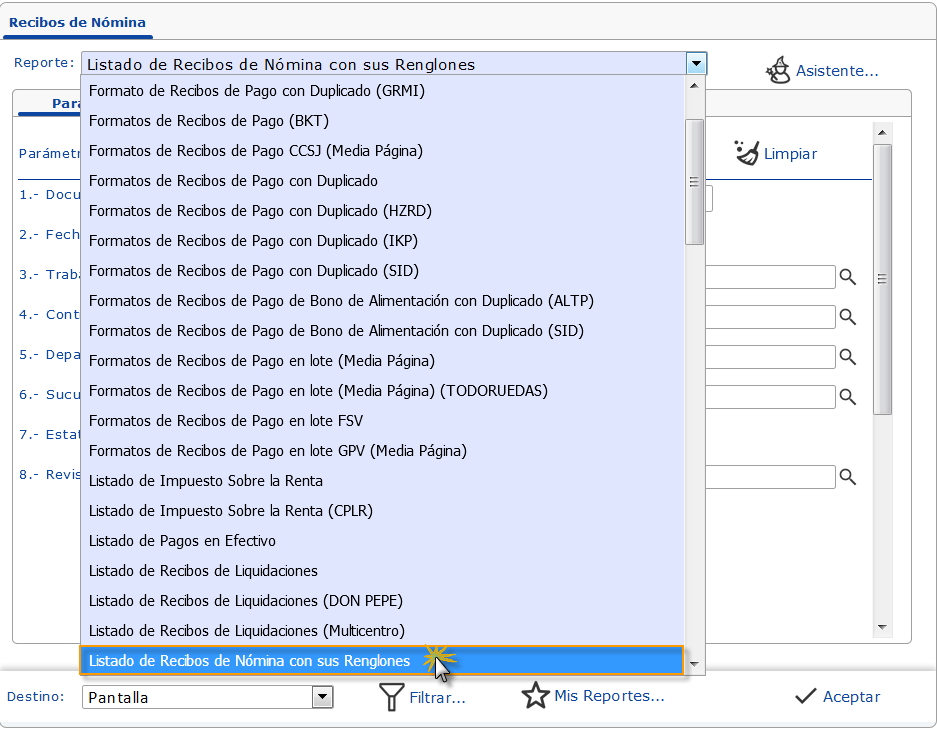Click the parameters panel scrollbar thumb
The height and width of the screenshot is (730, 937).
click(x=882, y=279)
